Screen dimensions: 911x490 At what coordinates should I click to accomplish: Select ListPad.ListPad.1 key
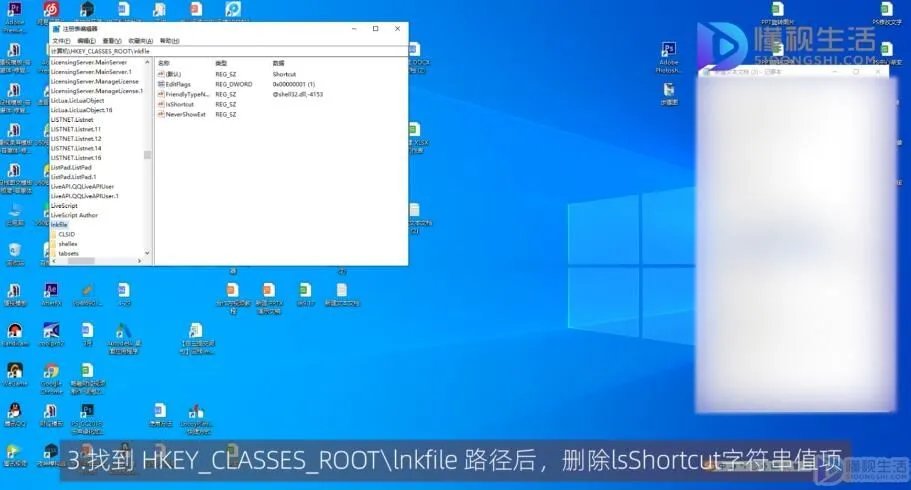(x=73, y=177)
